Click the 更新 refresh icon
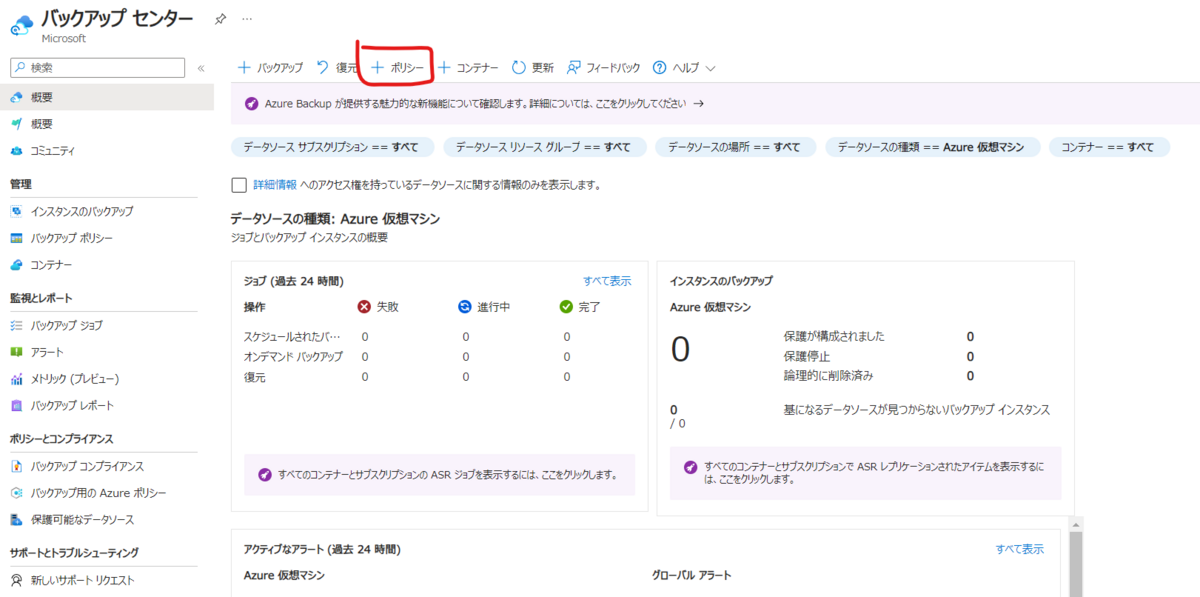Viewport: 1200px width, 597px height. pos(519,68)
